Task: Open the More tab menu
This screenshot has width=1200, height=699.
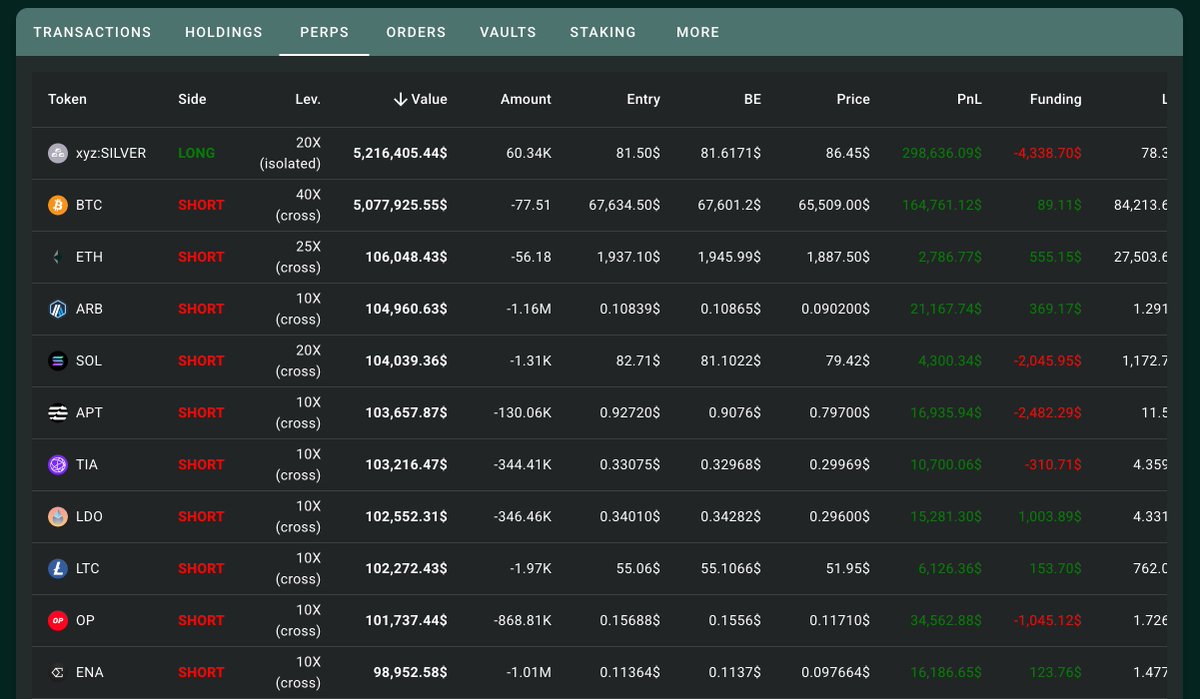Action: pyautogui.click(x=697, y=32)
